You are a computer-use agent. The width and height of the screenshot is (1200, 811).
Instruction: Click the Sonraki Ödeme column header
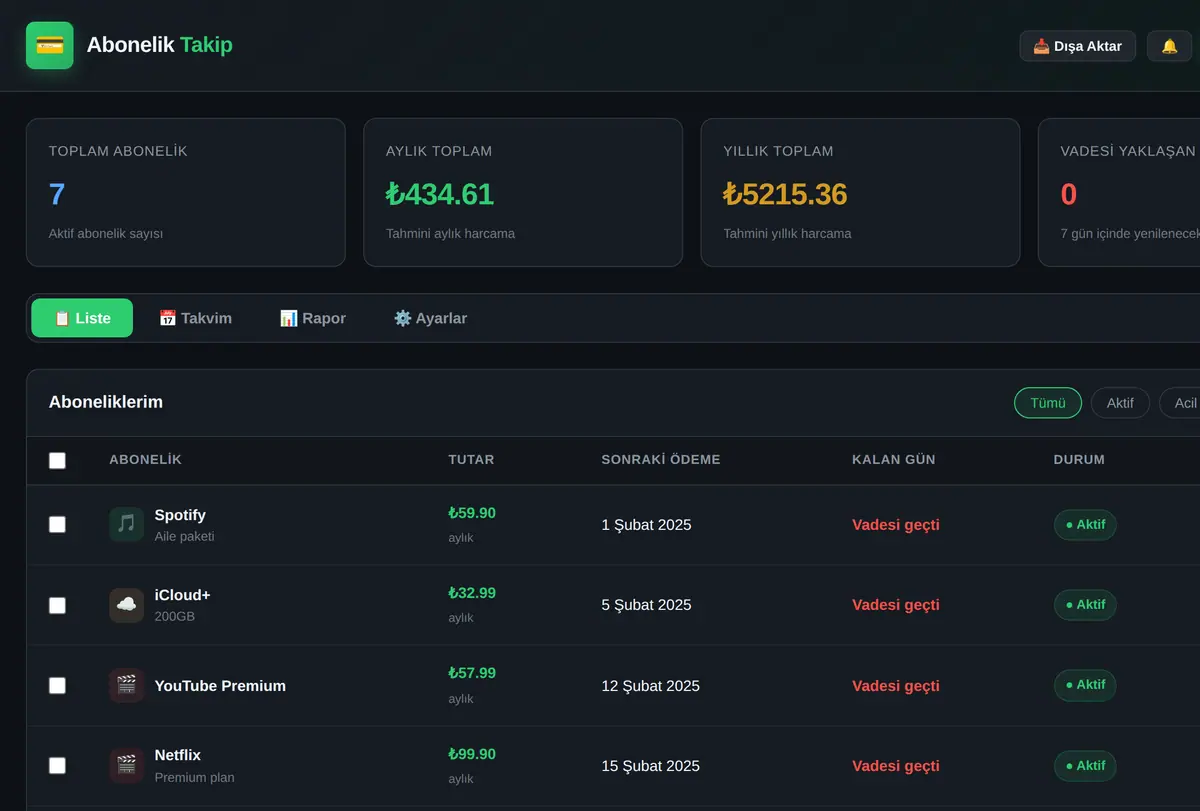(661, 460)
